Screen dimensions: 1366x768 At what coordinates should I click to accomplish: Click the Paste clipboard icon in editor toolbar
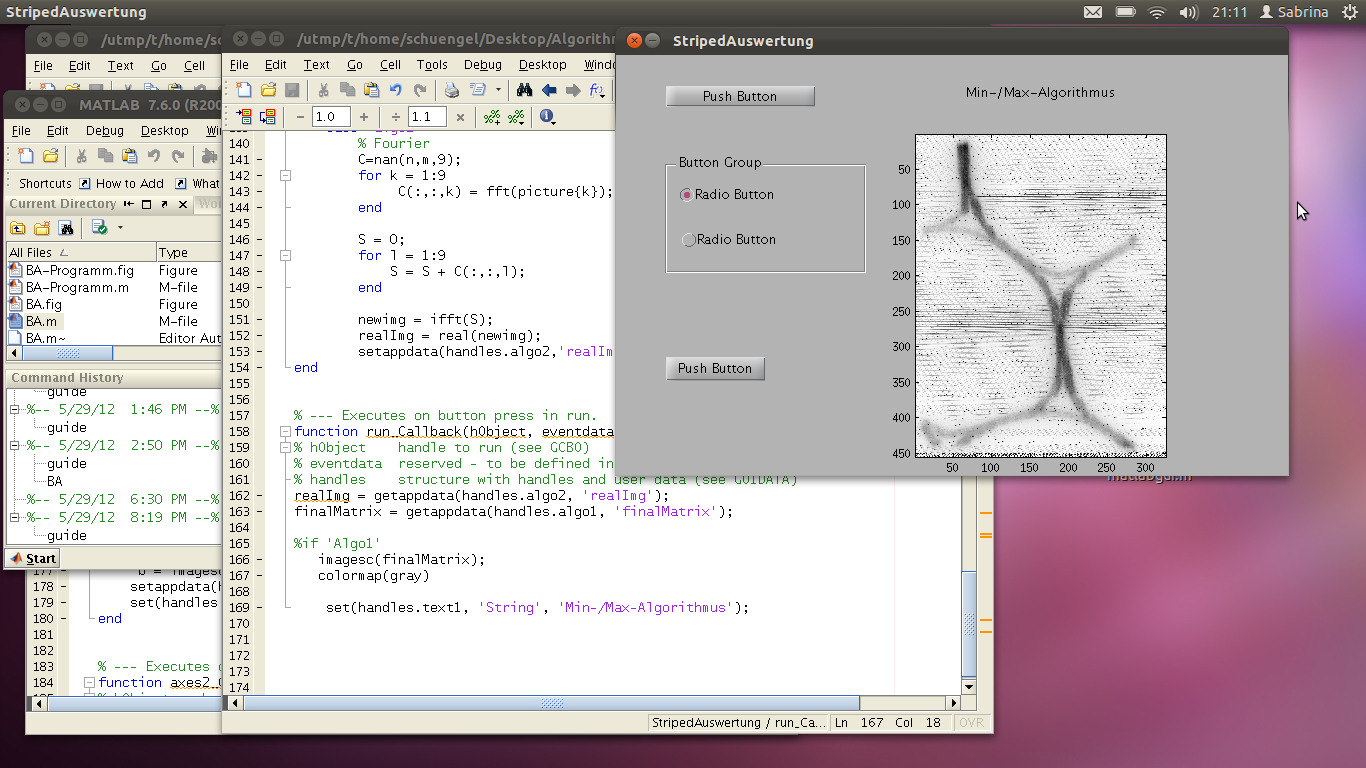[x=370, y=90]
